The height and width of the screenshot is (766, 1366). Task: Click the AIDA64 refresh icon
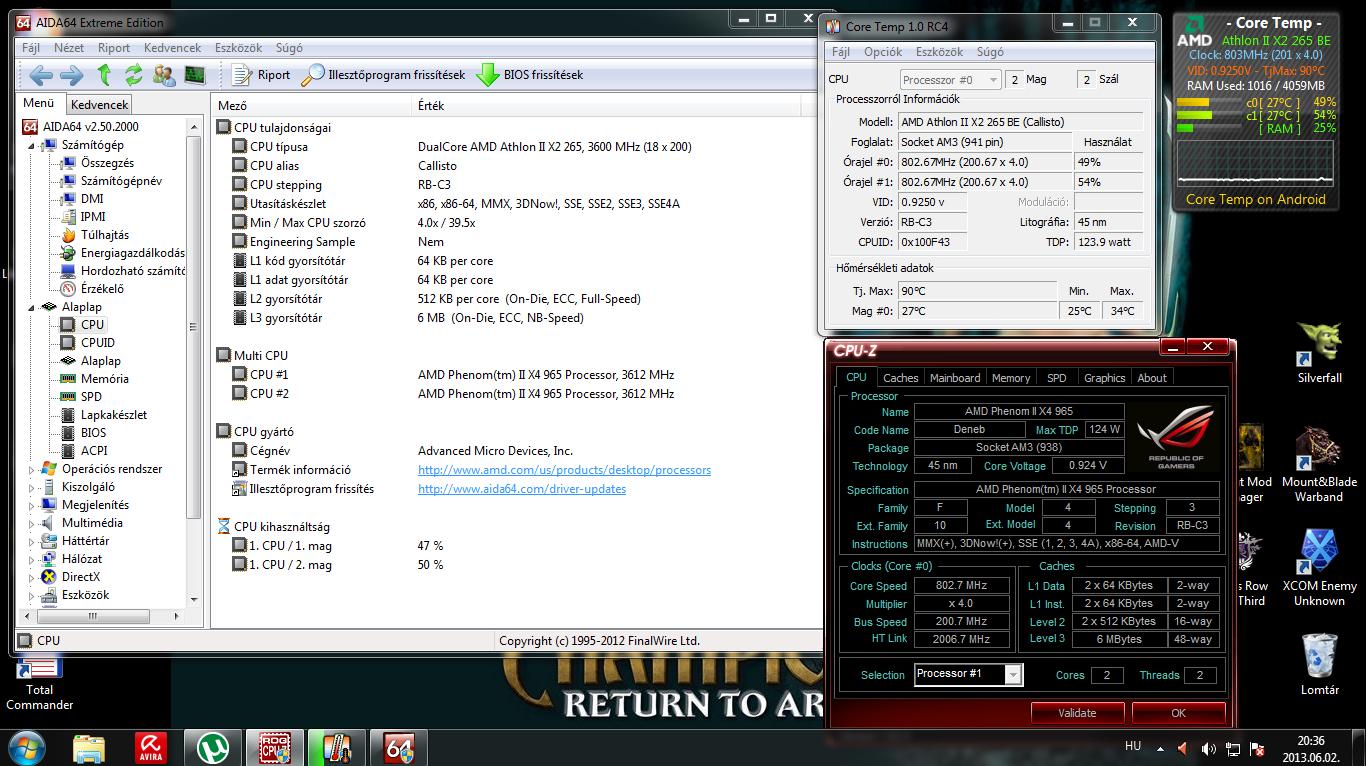(x=133, y=75)
